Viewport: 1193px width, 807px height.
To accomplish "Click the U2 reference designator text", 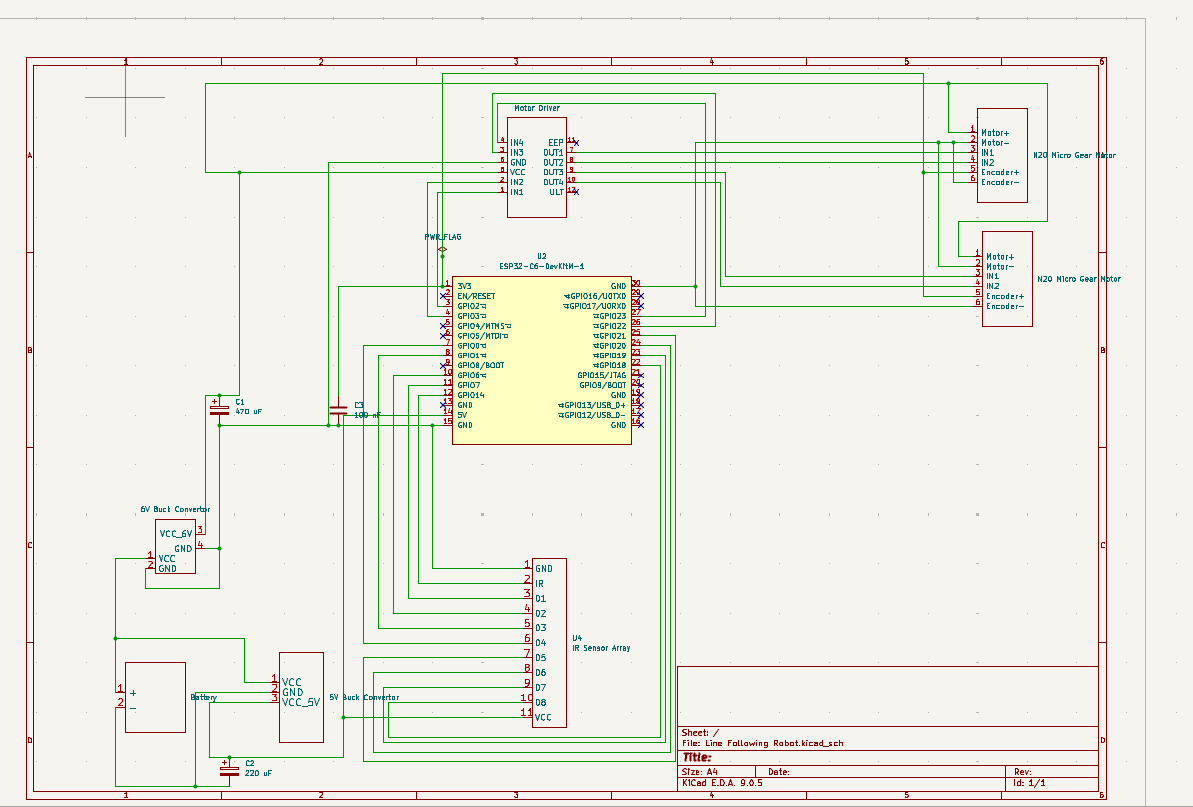I will pos(541,256).
